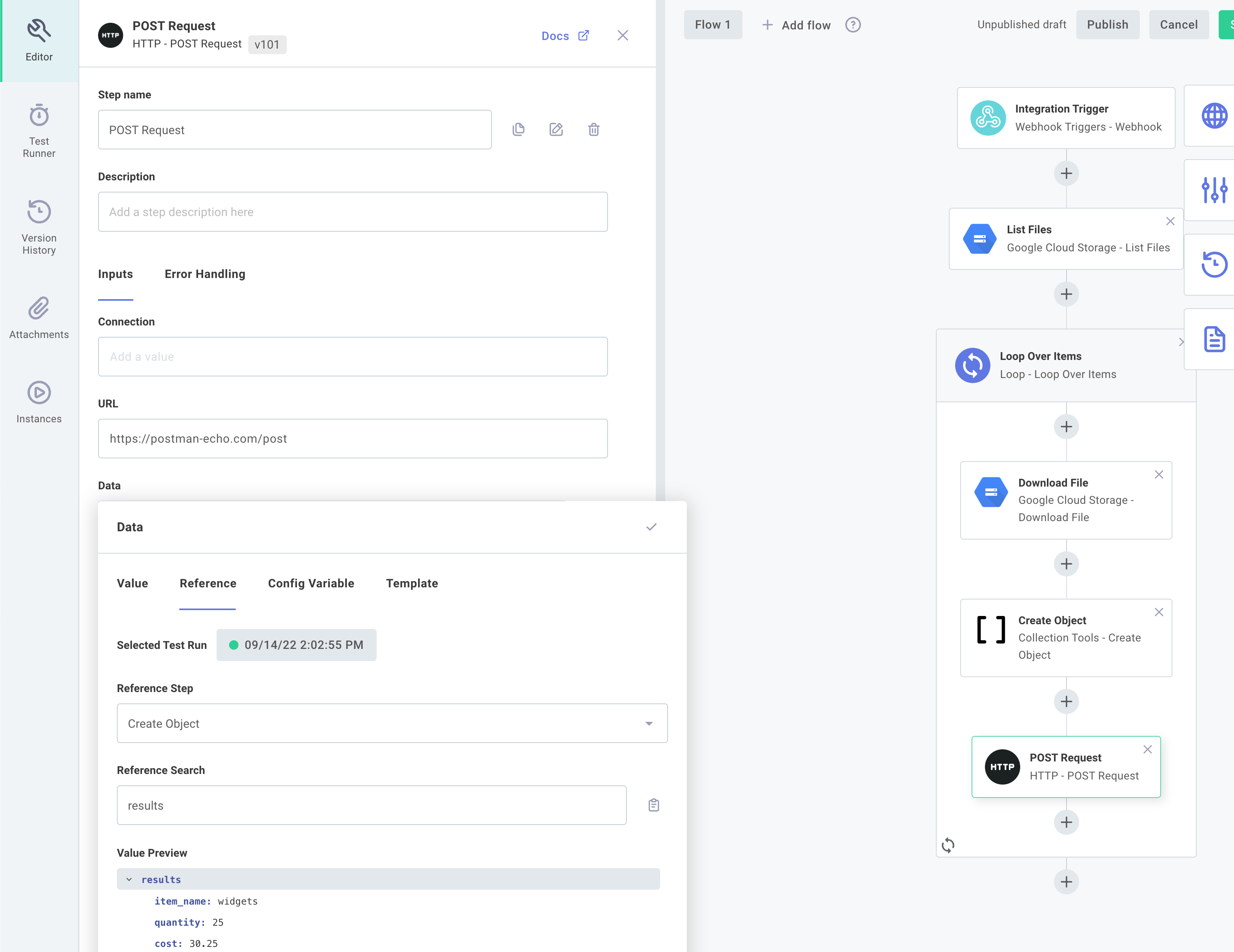Click clipboard icon beside Reference Search
The image size is (1234, 952).
tap(654, 805)
